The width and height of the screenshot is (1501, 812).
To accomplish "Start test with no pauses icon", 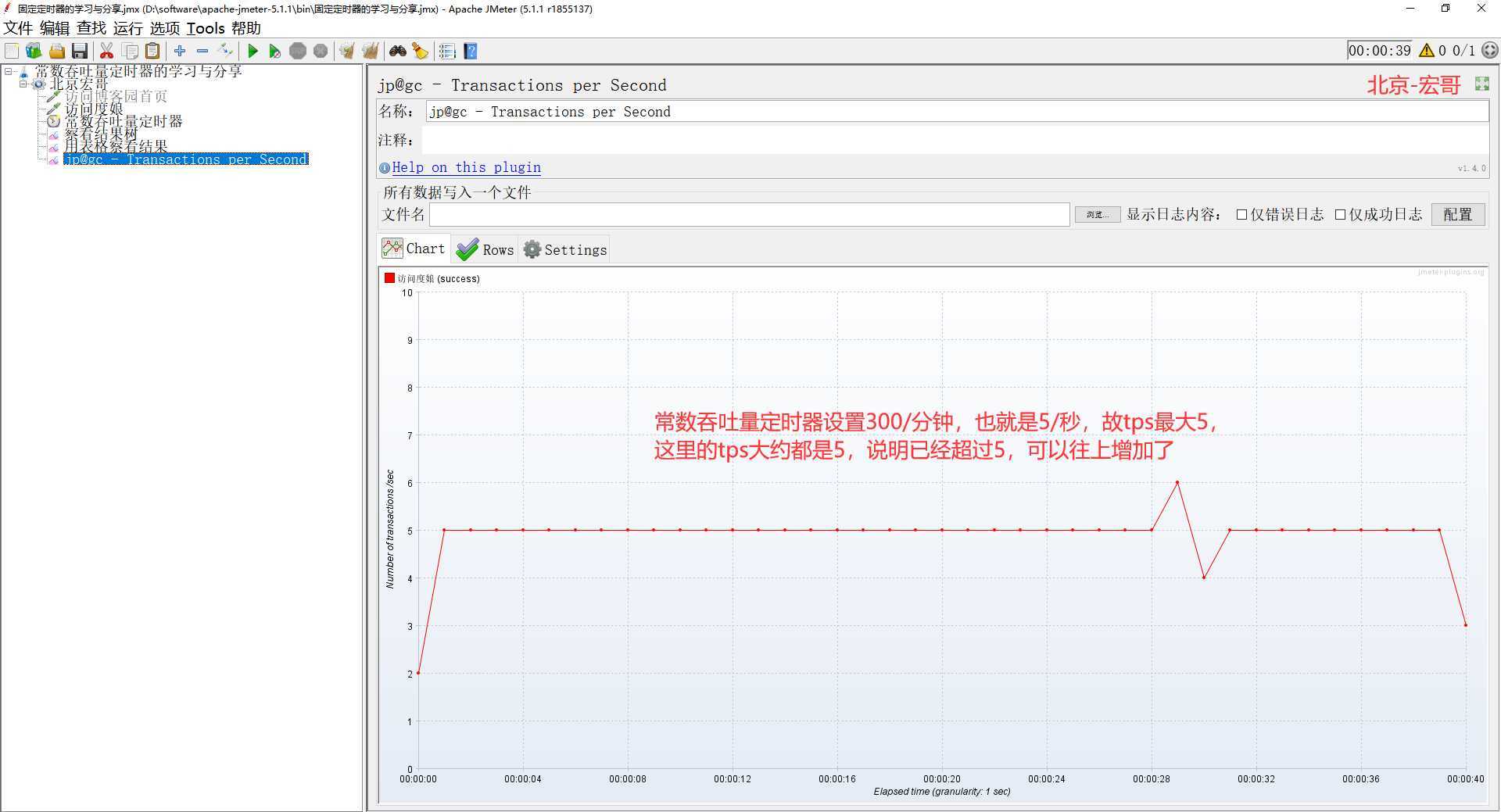I will point(275,52).
